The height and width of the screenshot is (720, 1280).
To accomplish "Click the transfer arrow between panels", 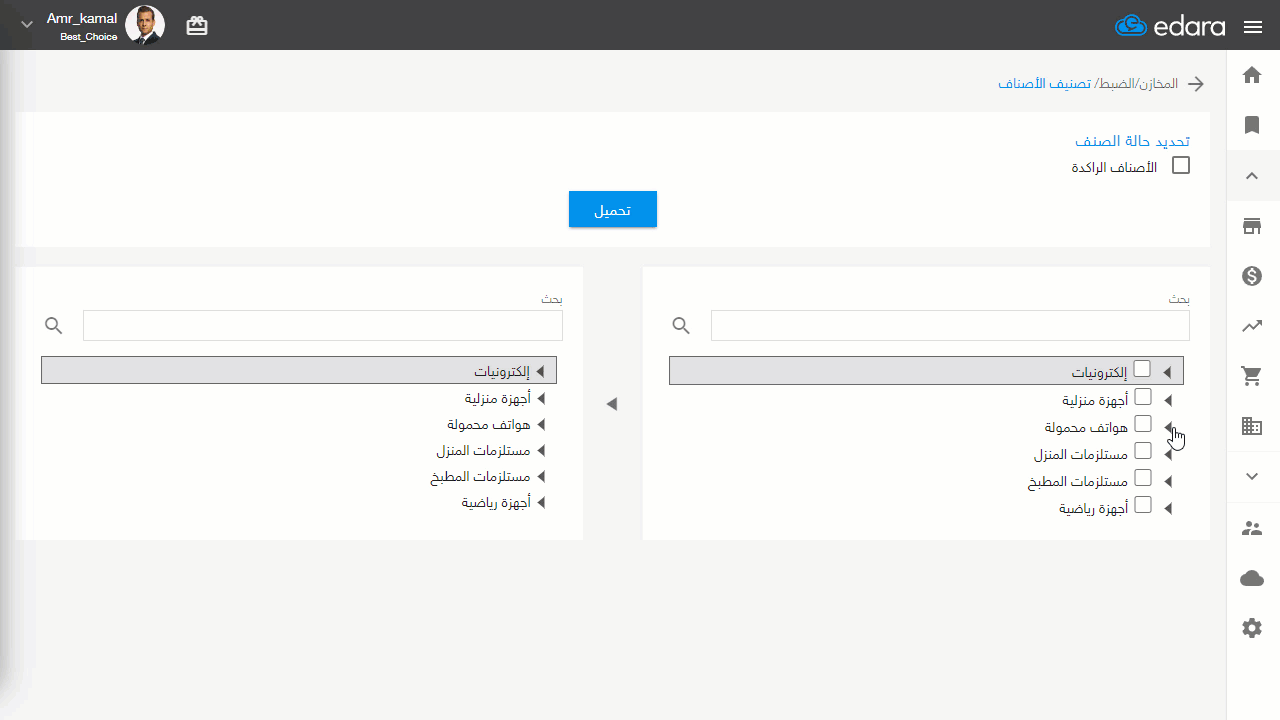I will pyautogui.click(x=612, y=404).
